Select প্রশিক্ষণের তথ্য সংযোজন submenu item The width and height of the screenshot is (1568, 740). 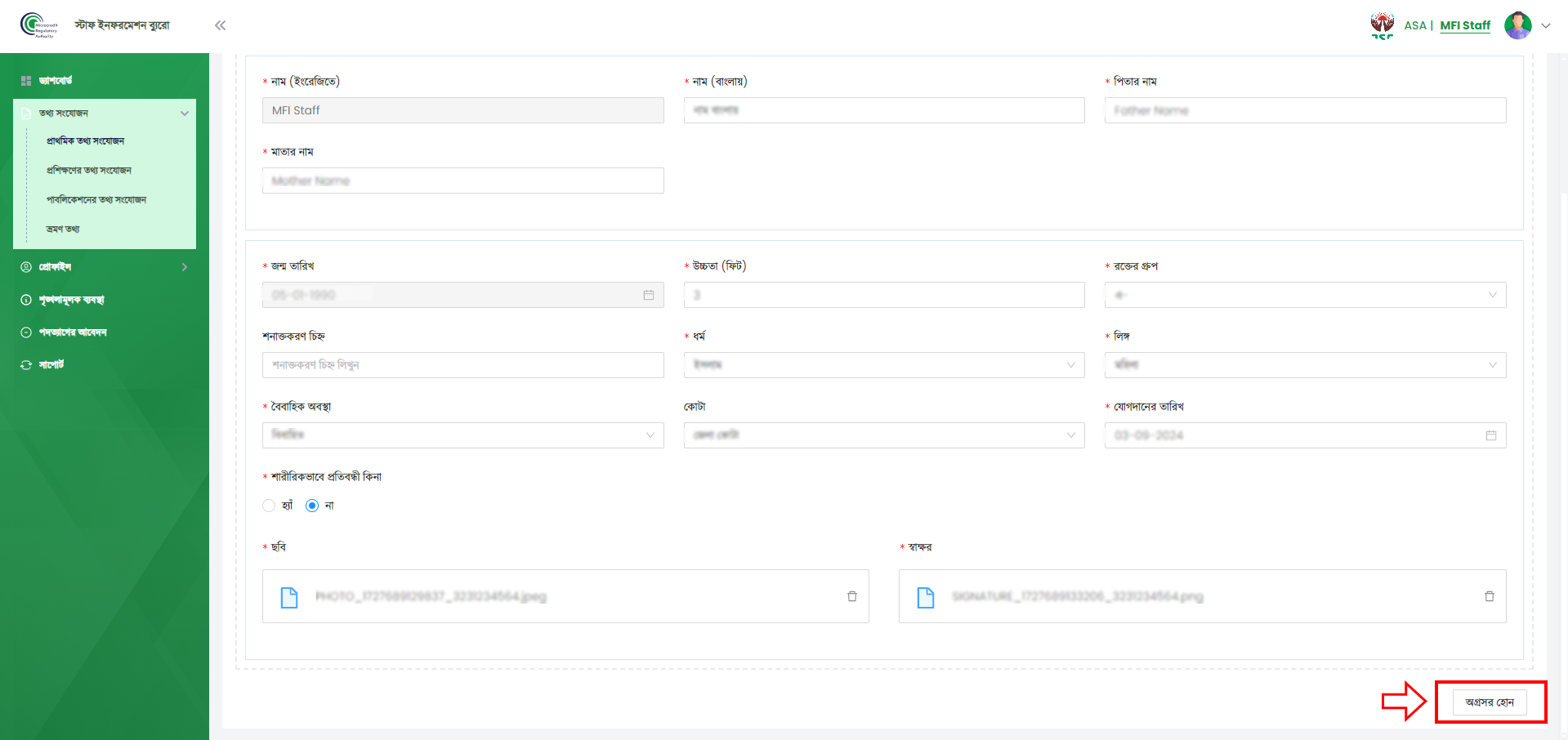point(88,171)
